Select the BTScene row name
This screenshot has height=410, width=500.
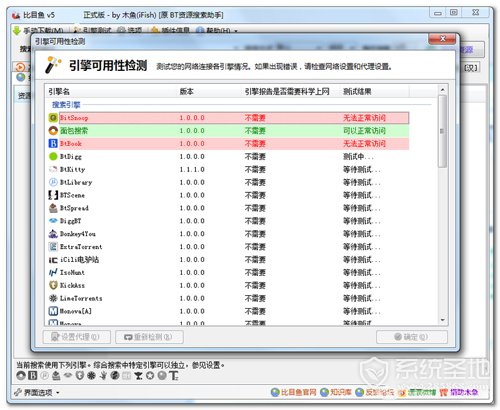[72, 195]
